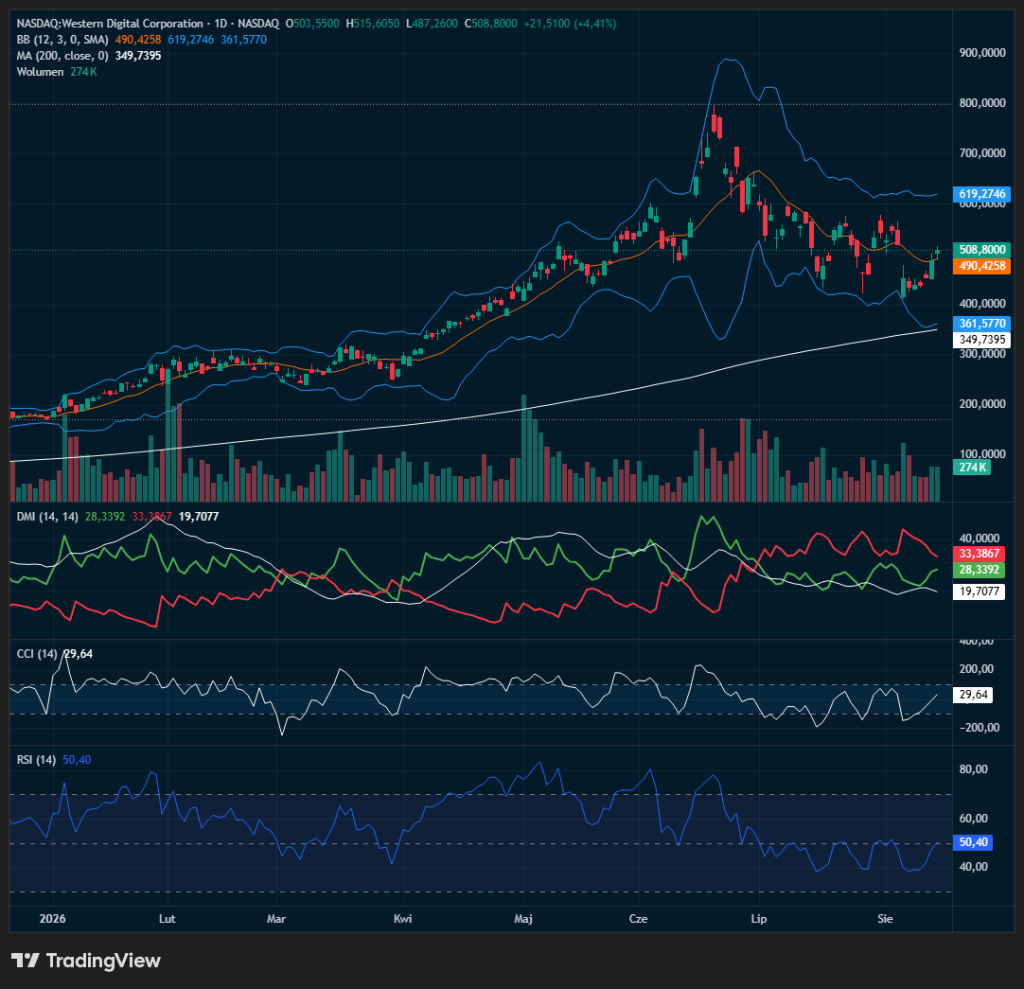The width and height of the screenshot is (1024, 989).
Task: Click the Mar label on time axis
Action: (276, 918)
